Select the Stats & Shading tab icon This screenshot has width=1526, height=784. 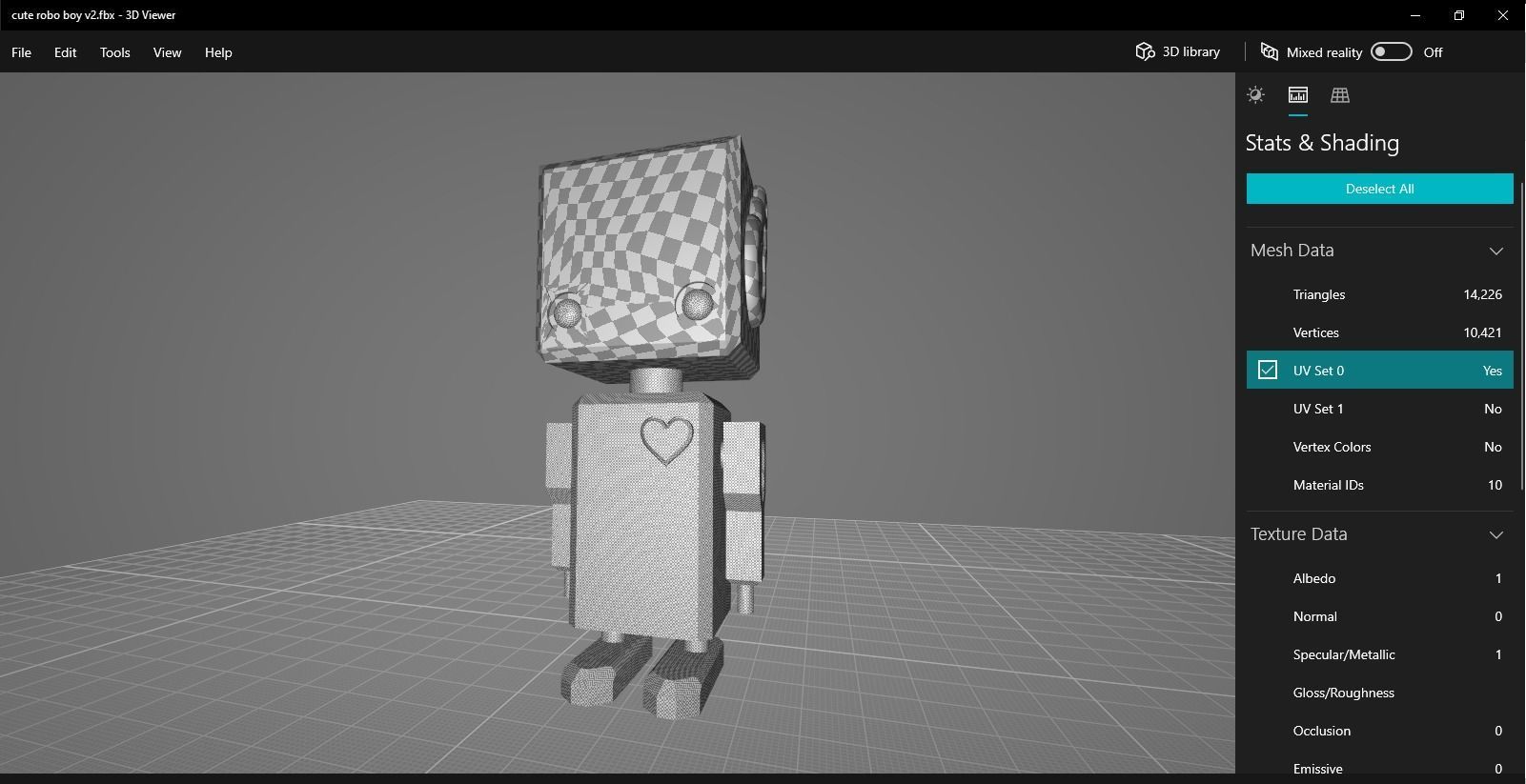[1298, 95]
